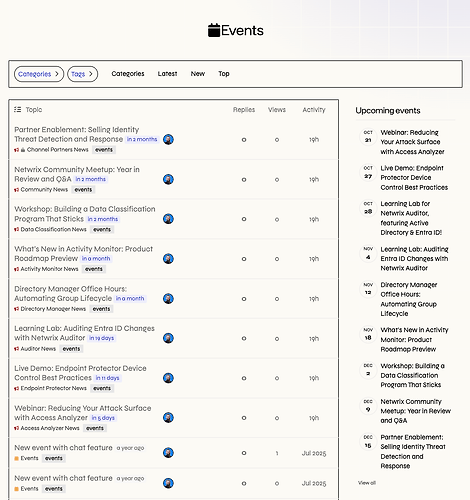Open Channel Partners News category badge
470x500 pixels.
click(51, 150)
